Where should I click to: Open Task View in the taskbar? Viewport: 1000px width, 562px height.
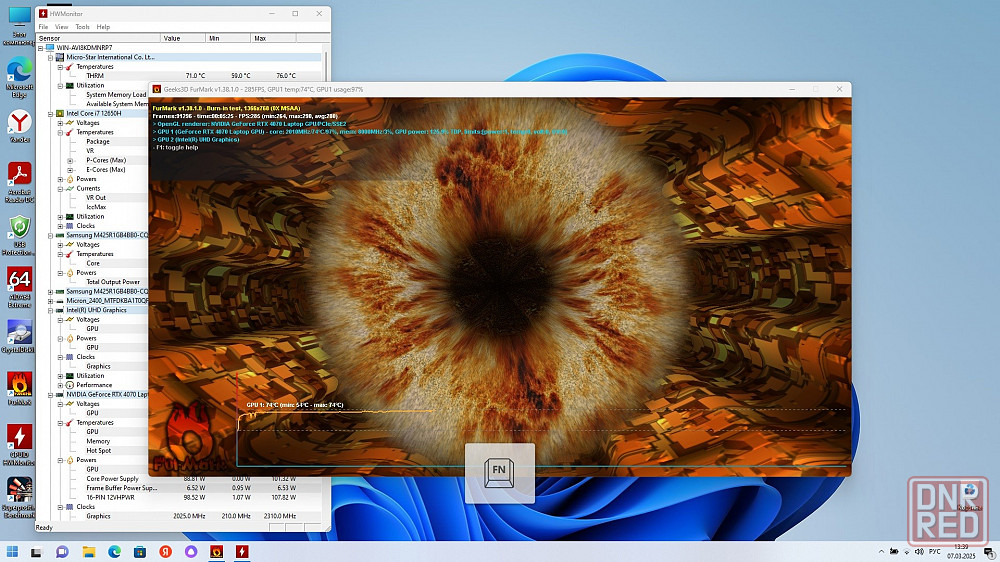[36, 552]
